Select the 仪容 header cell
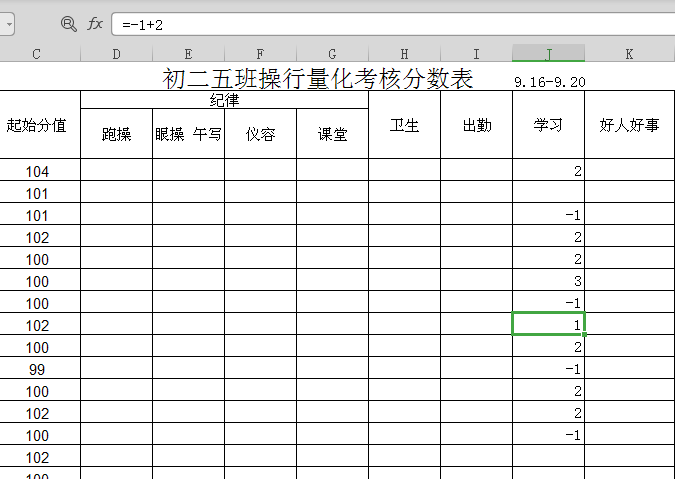The width and height of the screenshot is (675, 479). click(x=260, y=133)
